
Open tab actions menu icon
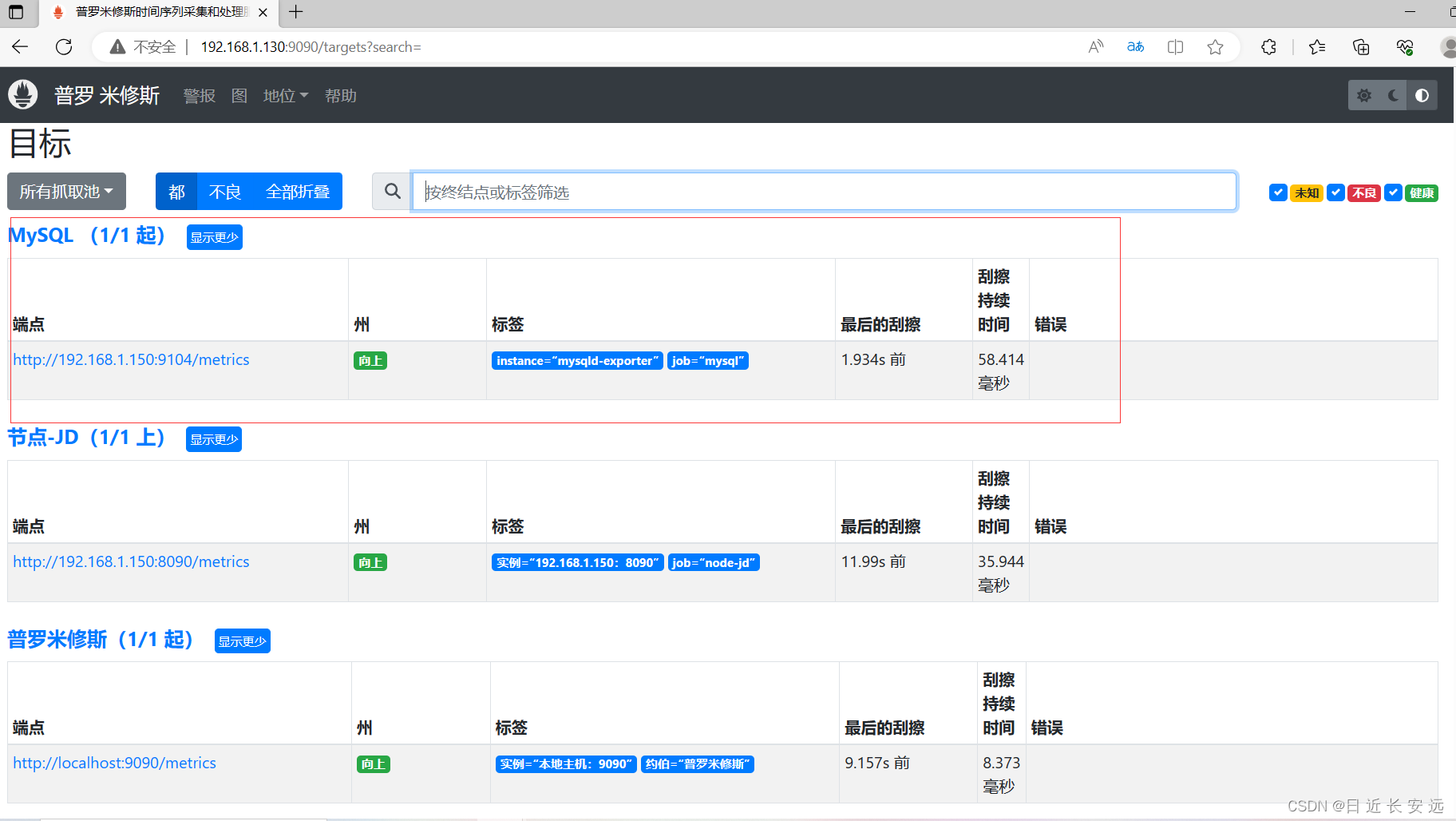pos(16,12)
